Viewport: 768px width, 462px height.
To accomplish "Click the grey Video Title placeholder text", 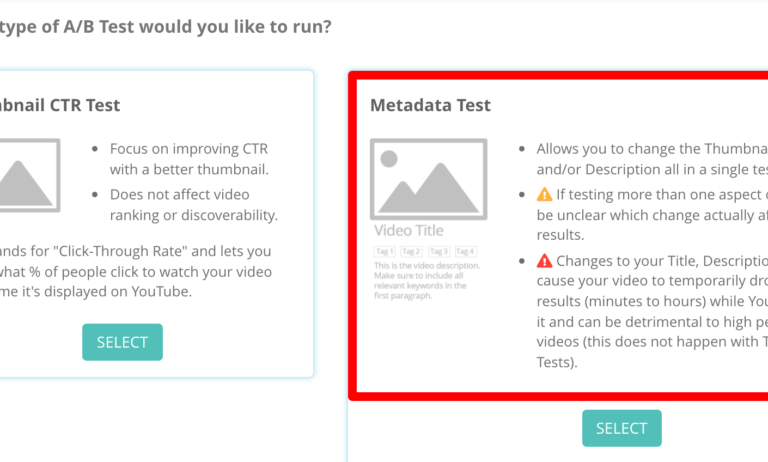I will pyautogui.click(x=408, y=230).
